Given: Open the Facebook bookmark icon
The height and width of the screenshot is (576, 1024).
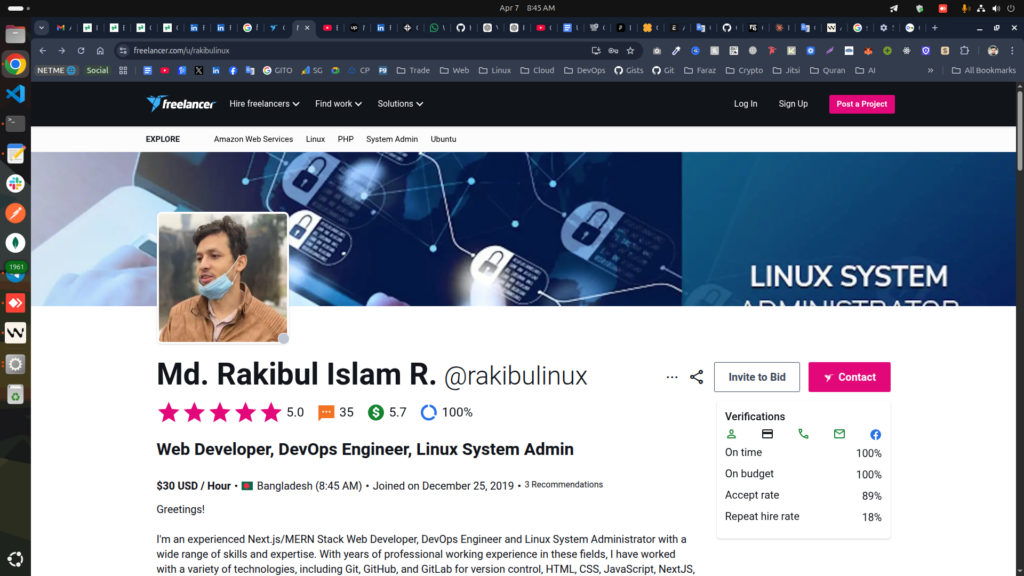Looking at the screenshot, I should [232, 70].
